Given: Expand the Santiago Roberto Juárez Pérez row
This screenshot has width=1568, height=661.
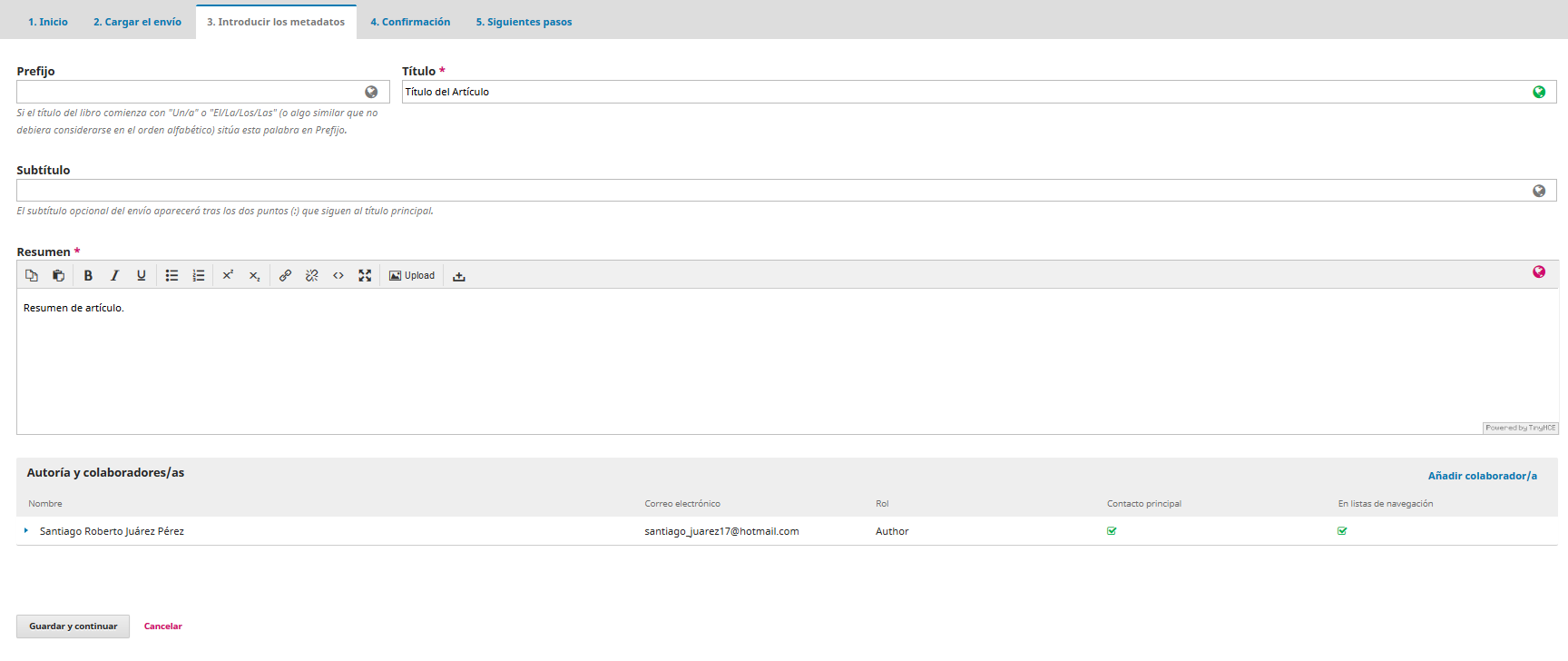Looking at the screenshot, I should 26,531.
